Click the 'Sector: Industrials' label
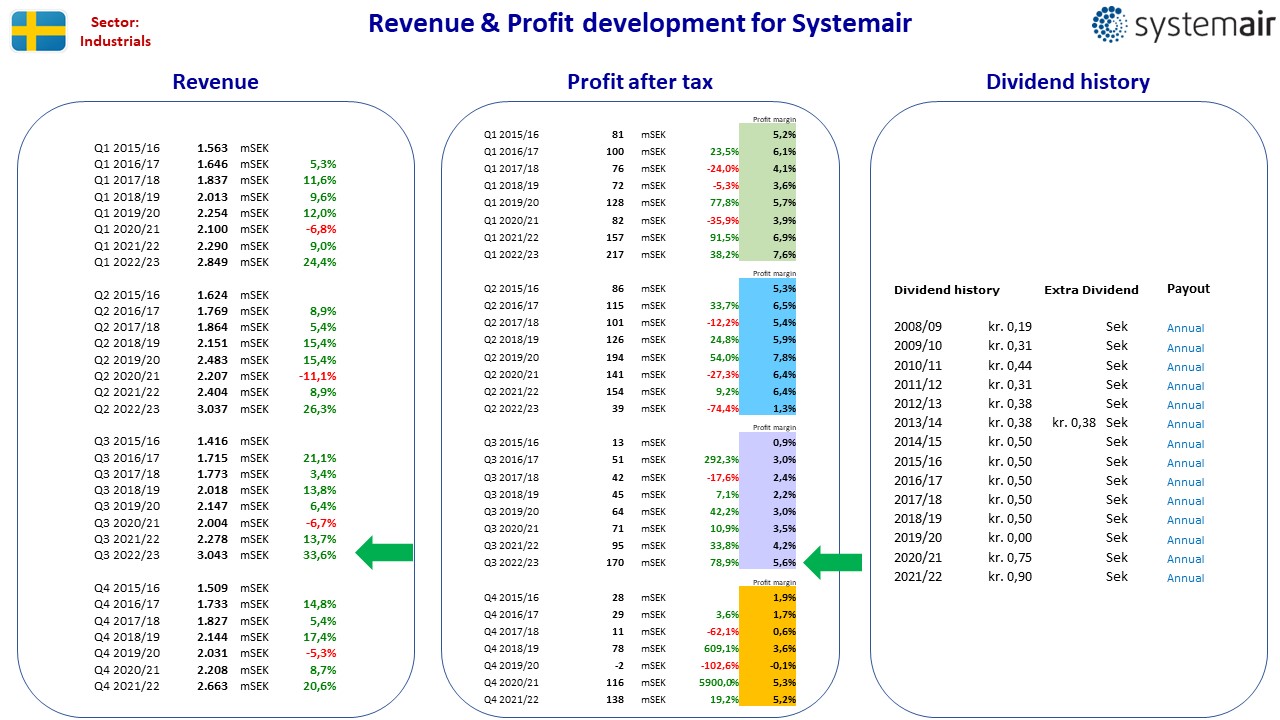This screenshot has width=1280, height=720. pyautogui.click(x=116, y=32)
